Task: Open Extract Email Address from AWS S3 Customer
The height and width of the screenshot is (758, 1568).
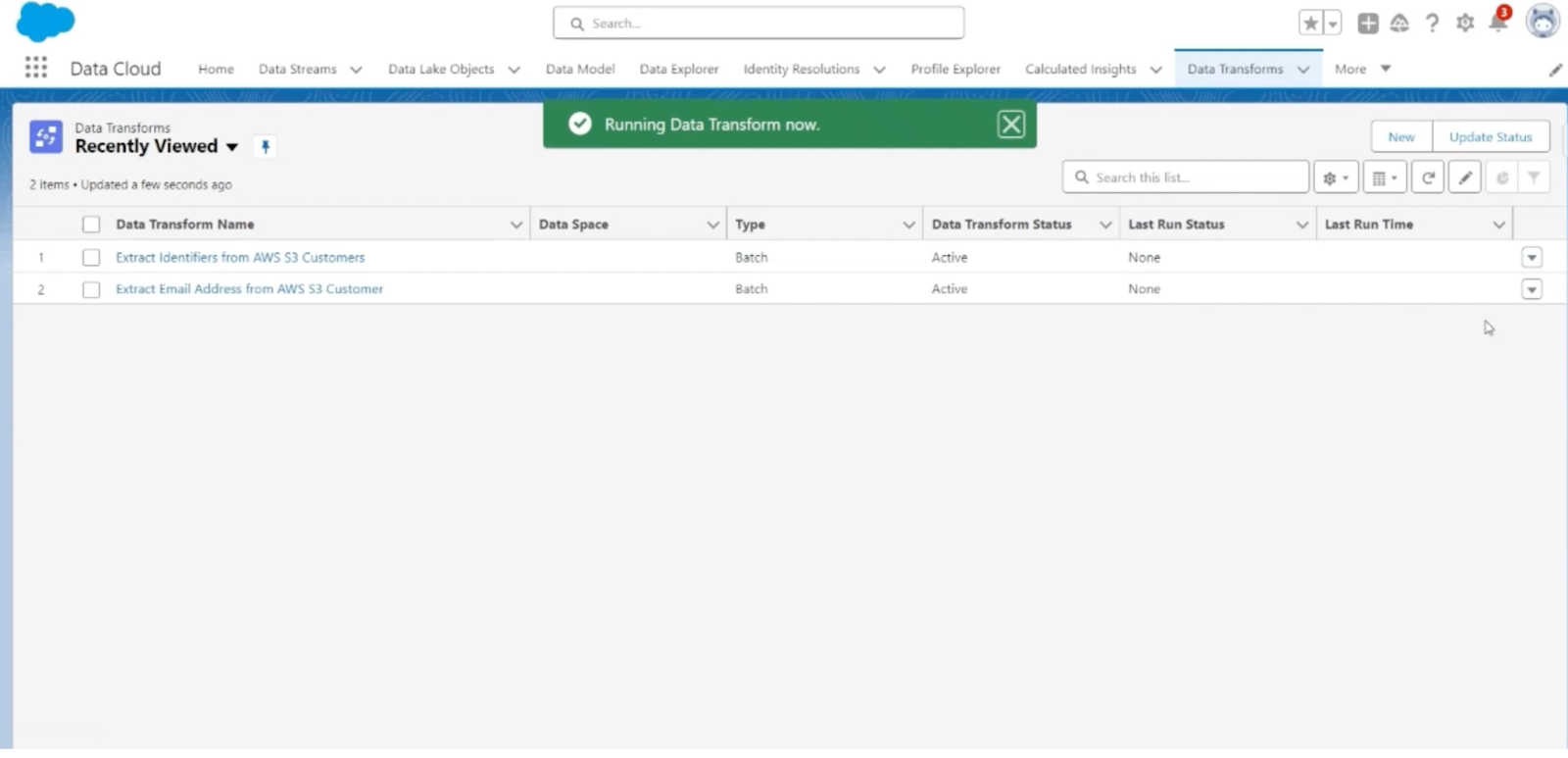Action: (x=249, y=289)
